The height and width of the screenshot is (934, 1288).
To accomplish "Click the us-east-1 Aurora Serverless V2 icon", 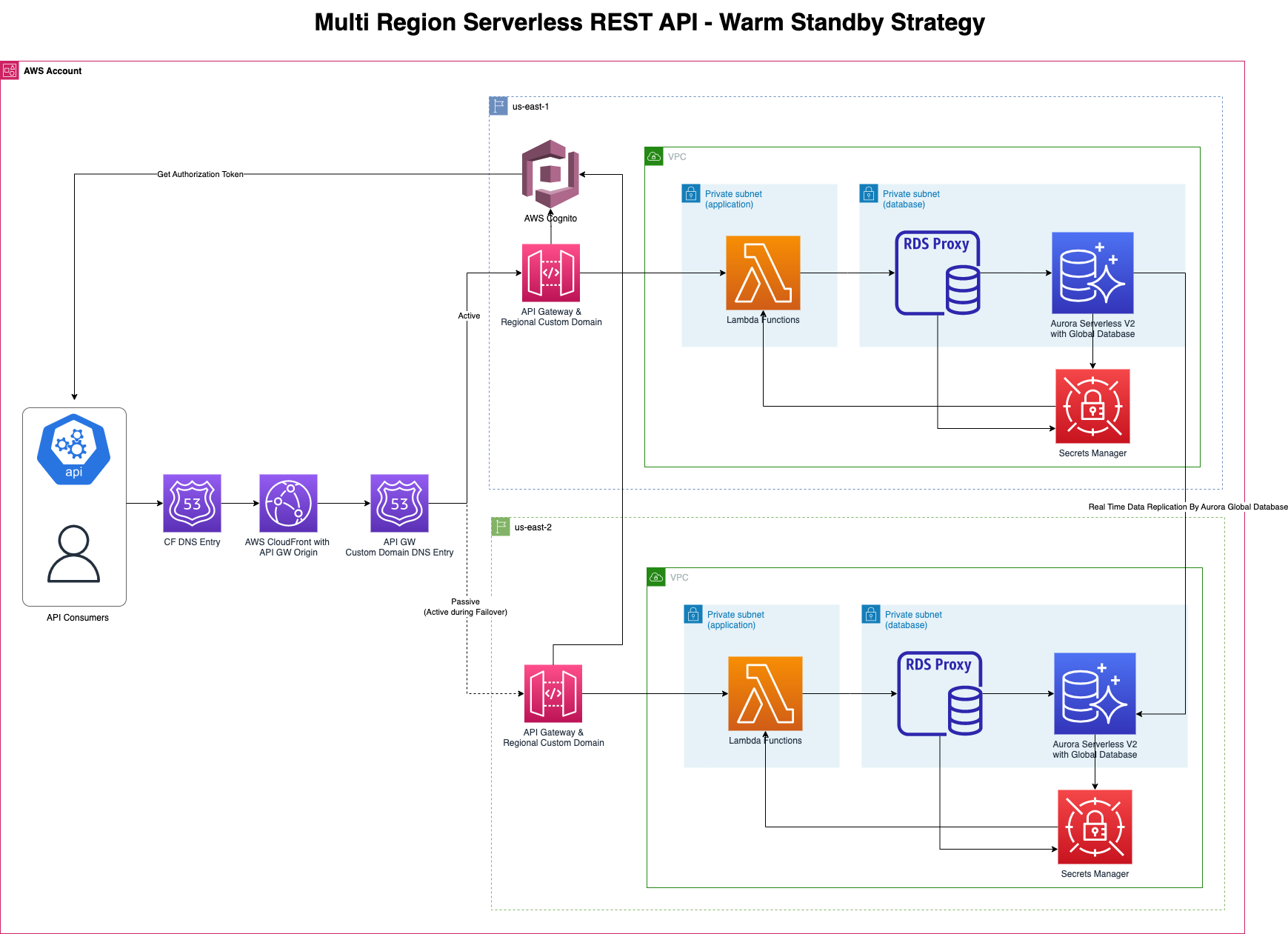I will [1092, 273].
